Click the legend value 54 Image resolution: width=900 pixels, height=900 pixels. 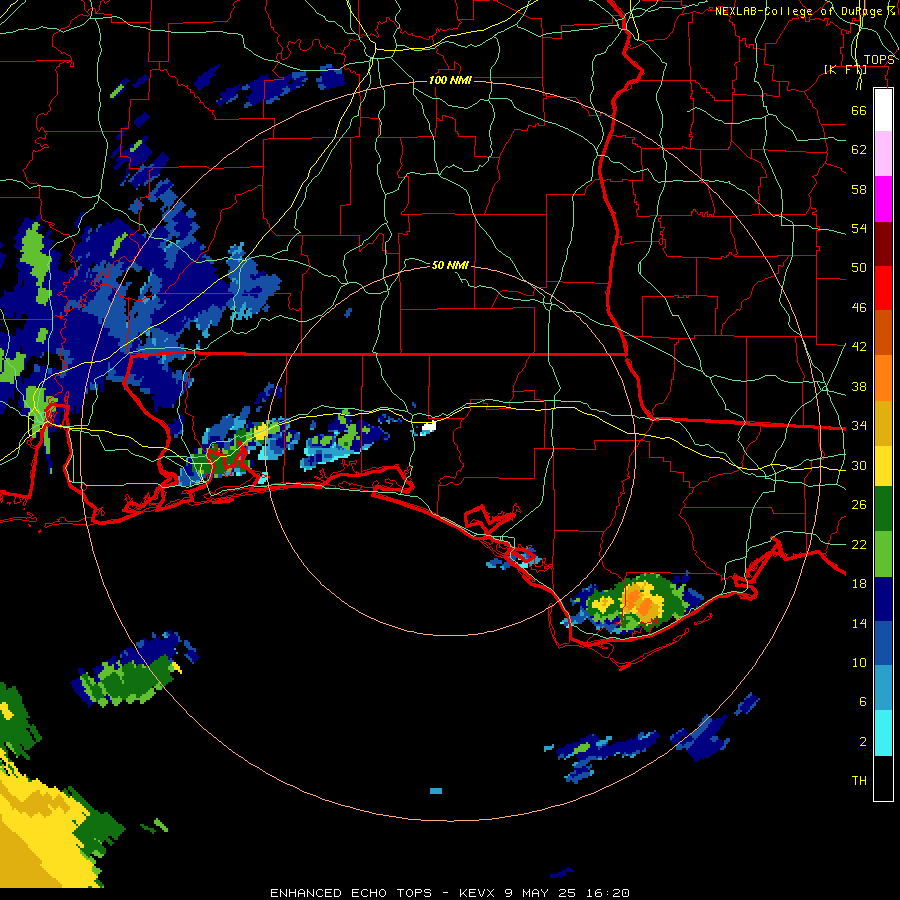[859, 228]
